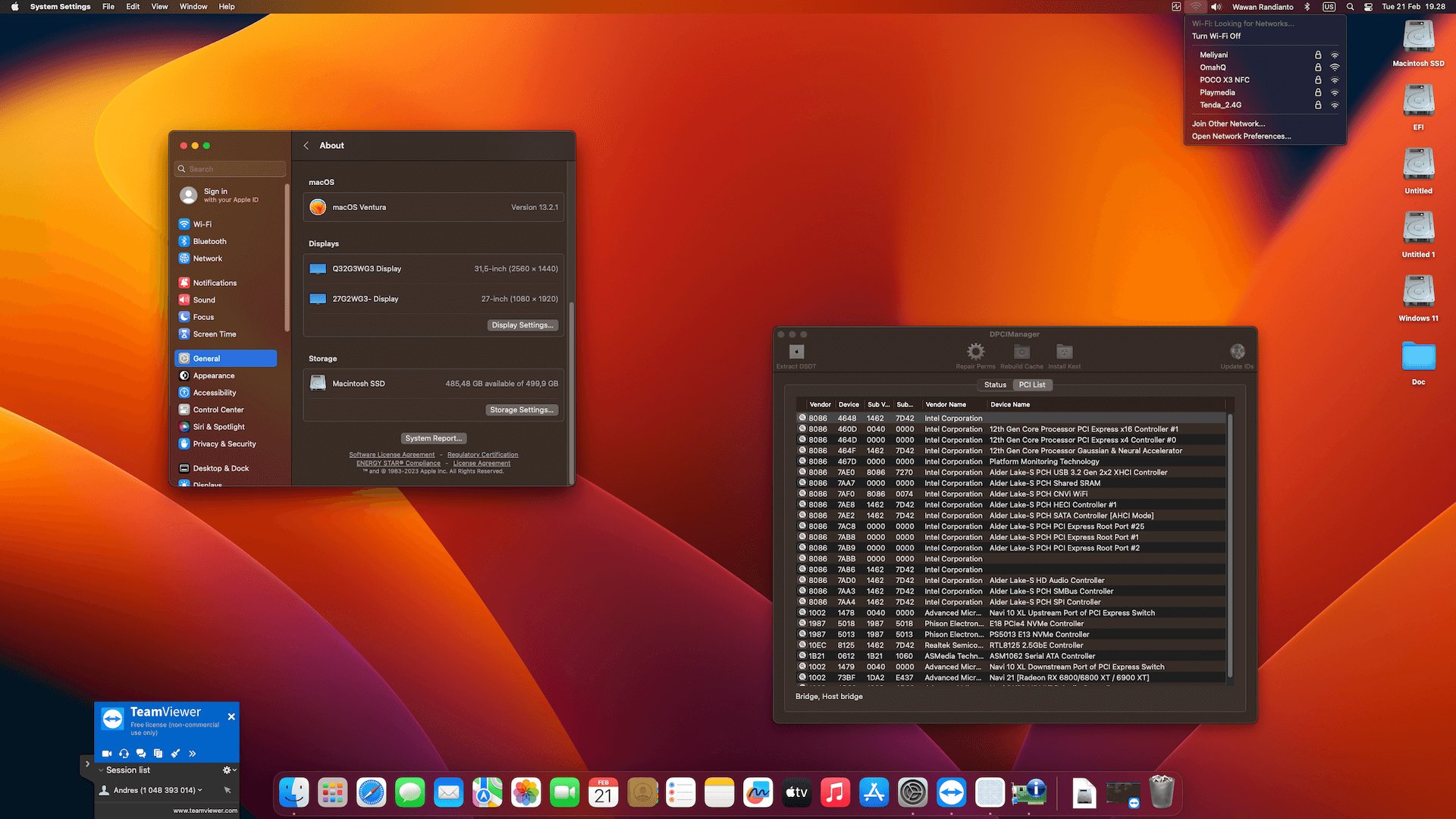This screenshot has width=1456, height=819.
Task: Open Sound settings in sidebar
Action: [227, 300]
